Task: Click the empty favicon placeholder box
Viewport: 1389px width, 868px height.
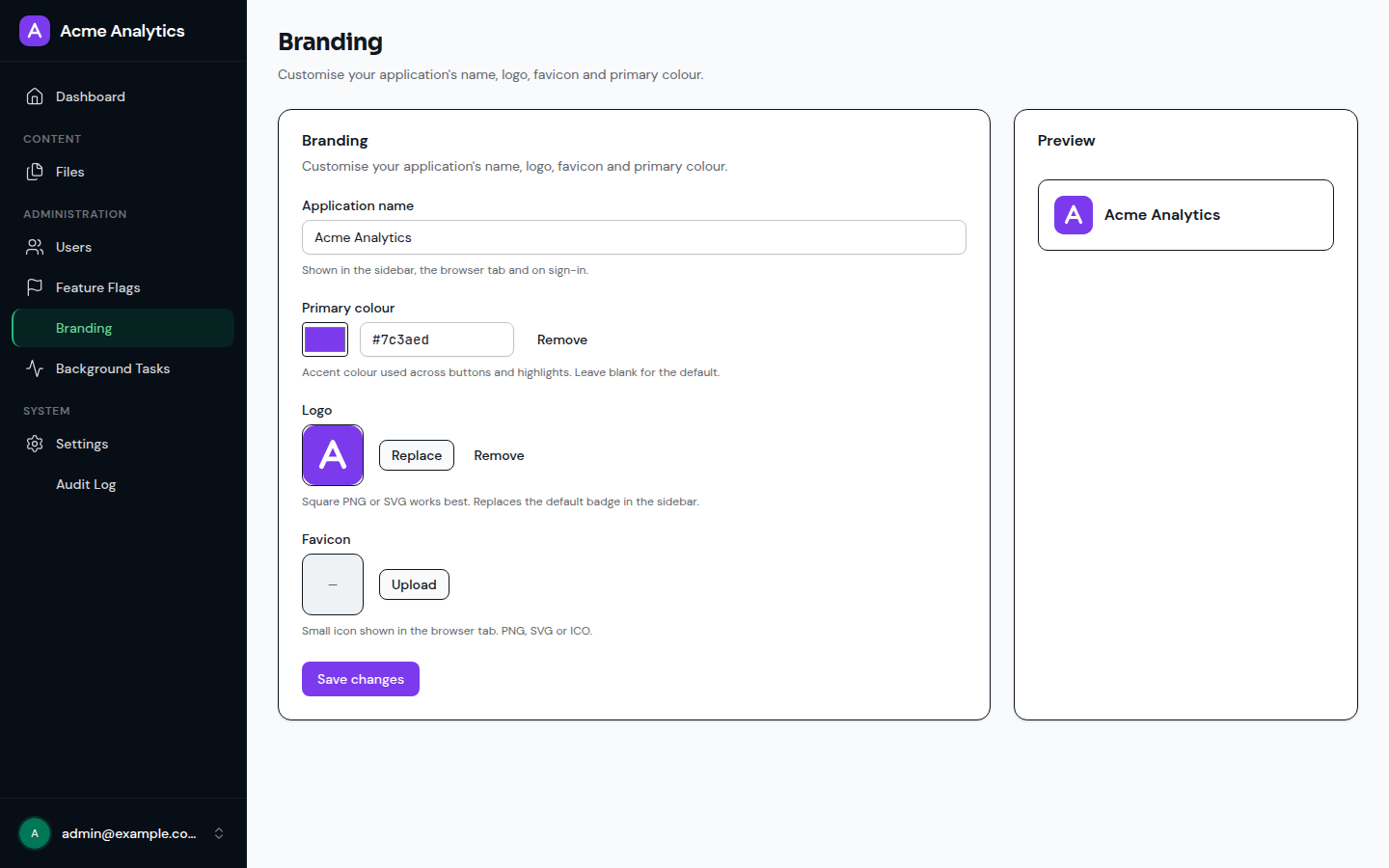Action: point(333,584)
